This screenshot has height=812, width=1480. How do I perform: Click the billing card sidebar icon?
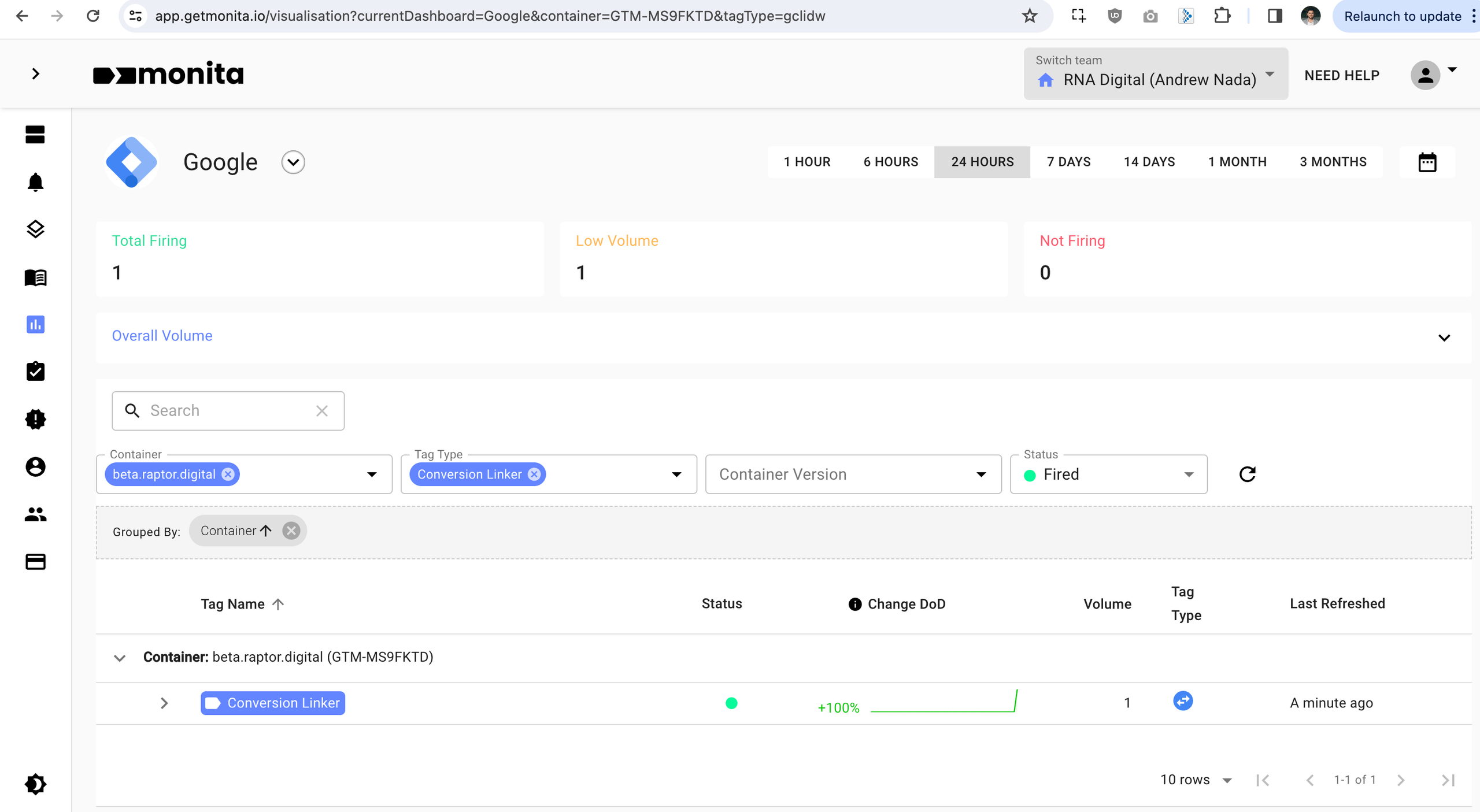point(35,562)
